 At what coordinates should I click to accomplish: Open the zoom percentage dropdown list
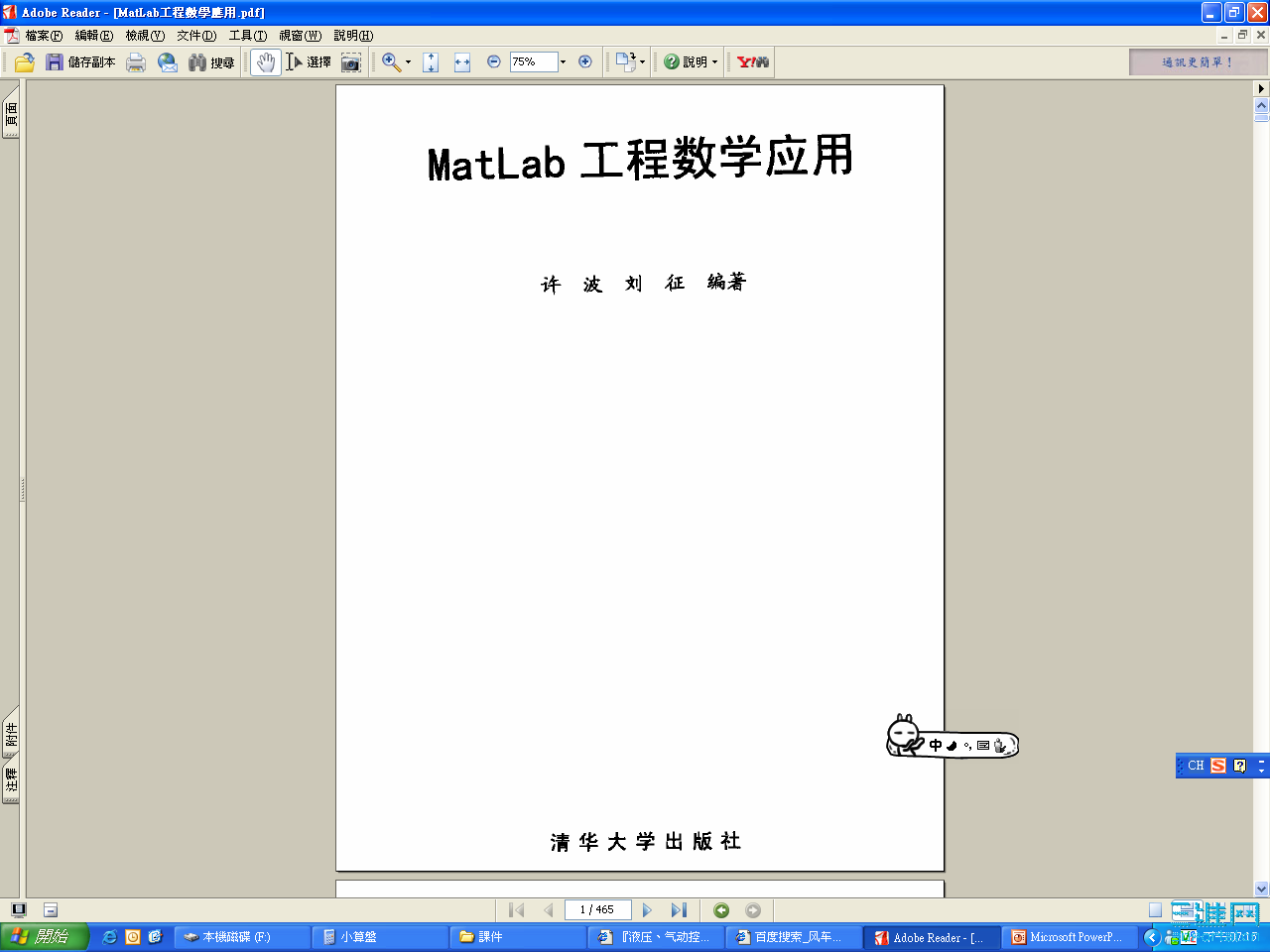pos(563,61)
